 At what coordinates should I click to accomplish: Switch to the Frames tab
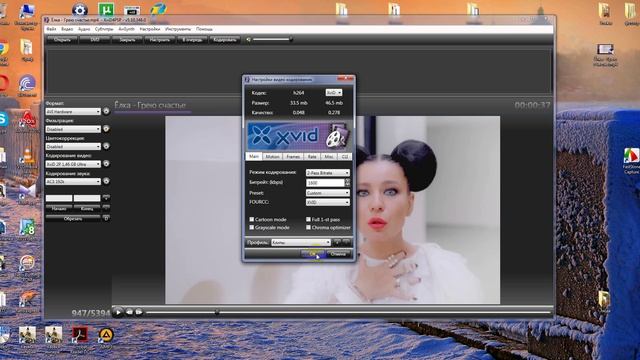coord(293,157)
